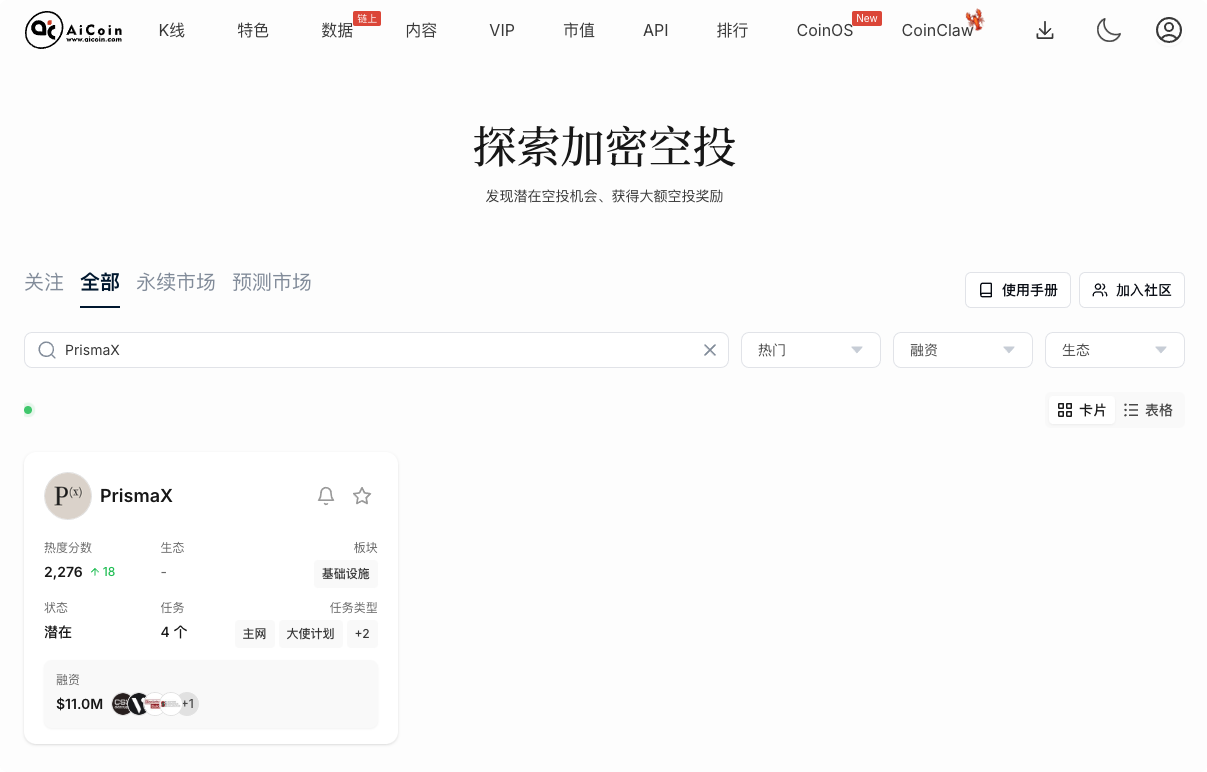Open the K线 menu
Image resolution: width=1207 pixels, height=772 pixels.
(x=172, y=30)
